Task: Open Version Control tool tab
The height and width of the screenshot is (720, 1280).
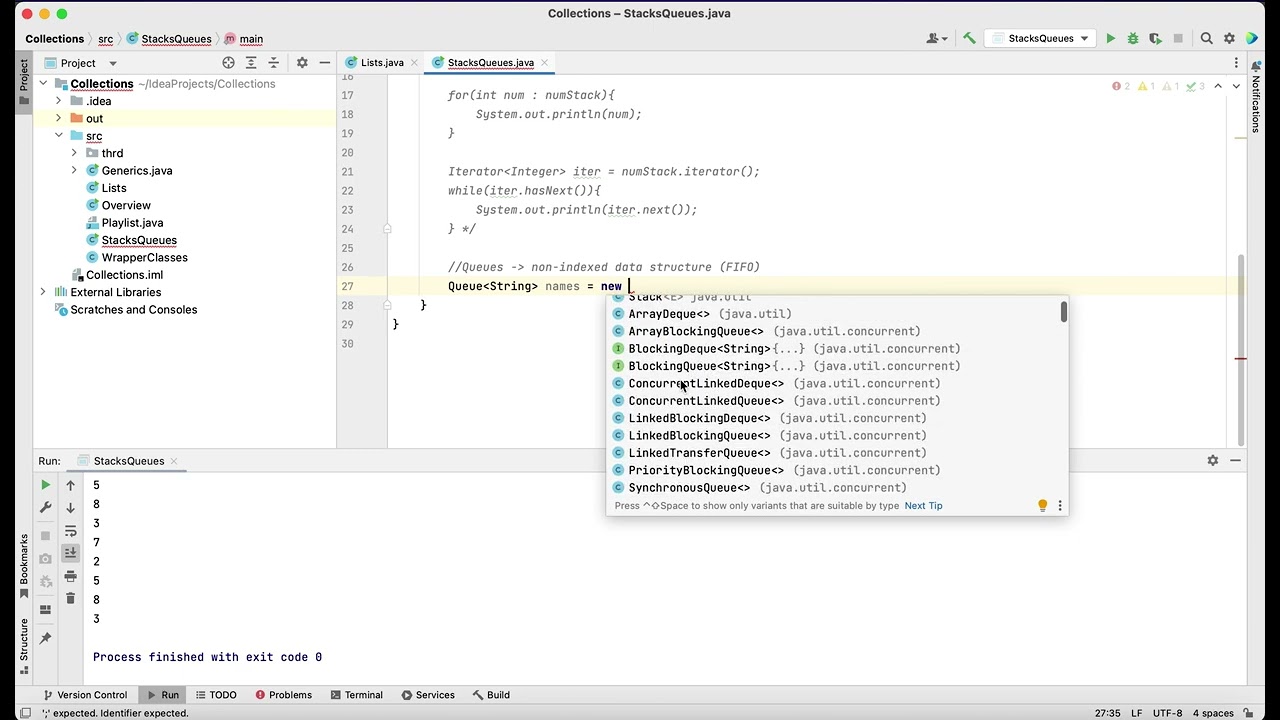Action: click(85, 695)
